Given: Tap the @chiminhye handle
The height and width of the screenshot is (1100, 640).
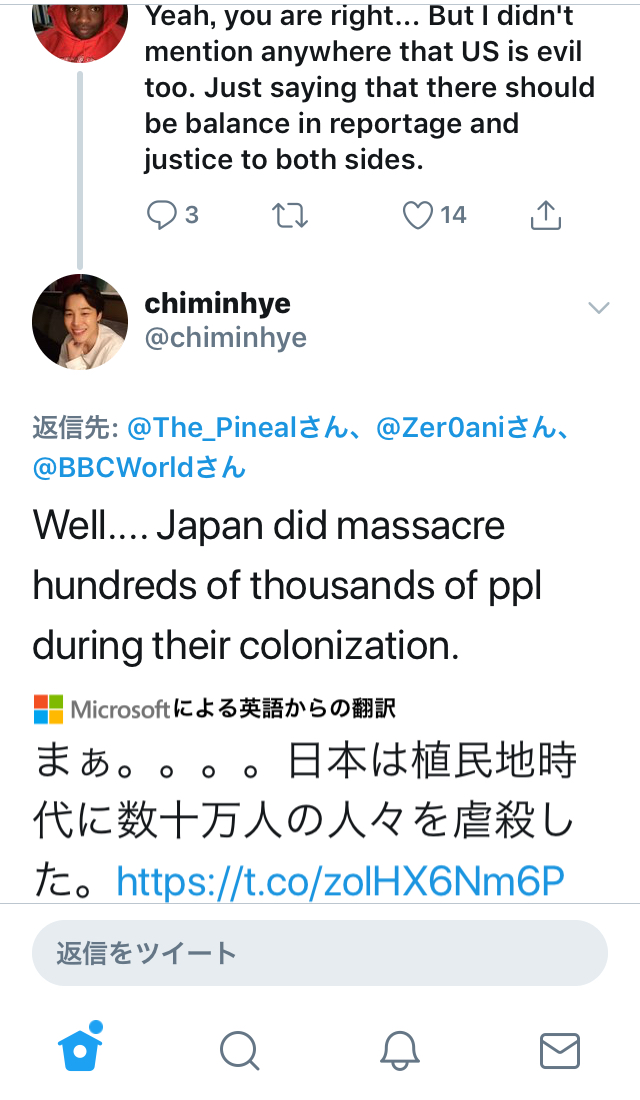Looking at the screenshot, I should [x=225, y=338].
